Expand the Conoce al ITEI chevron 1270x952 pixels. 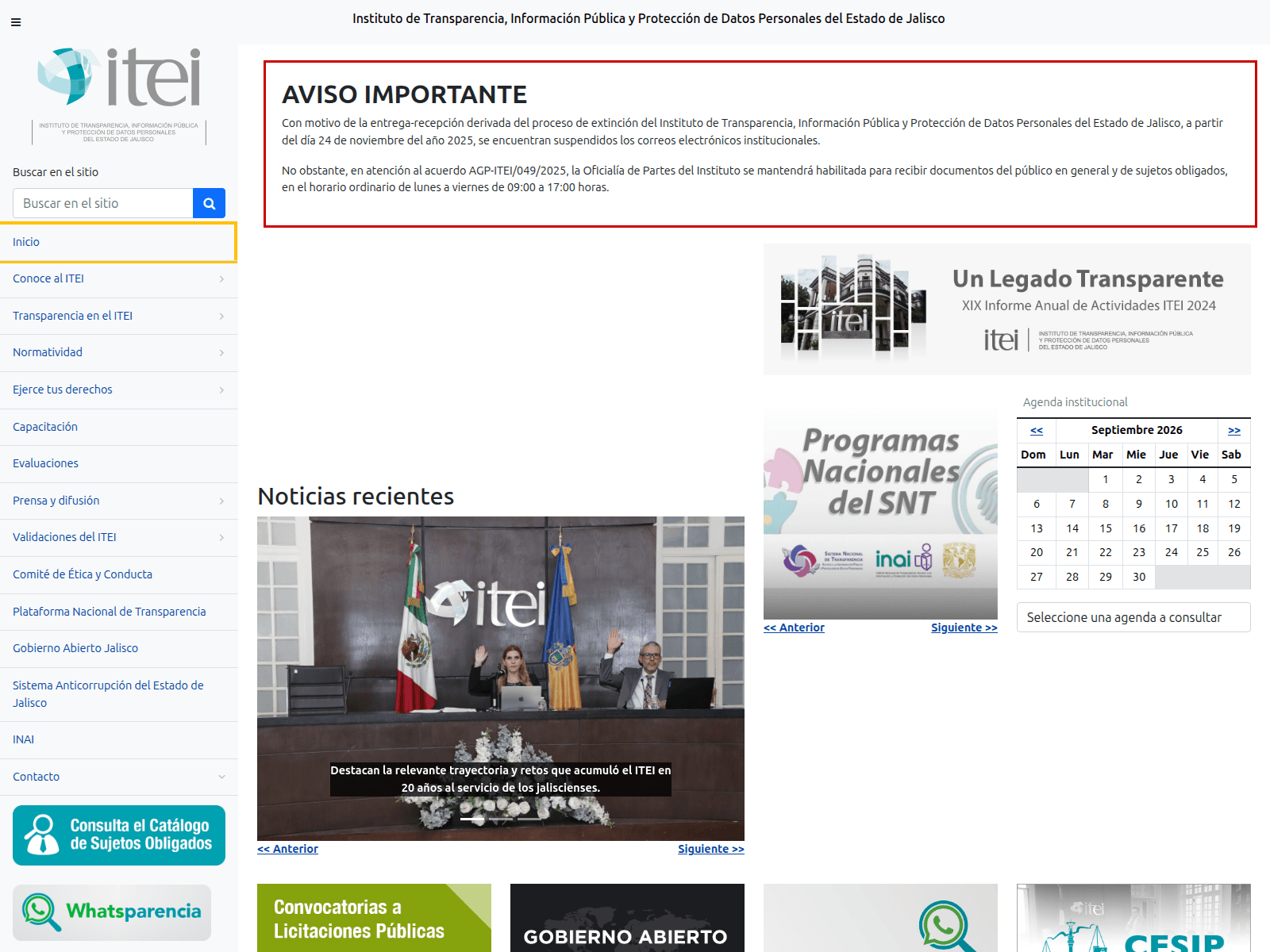pyautogui.click(x=221, y=279)
